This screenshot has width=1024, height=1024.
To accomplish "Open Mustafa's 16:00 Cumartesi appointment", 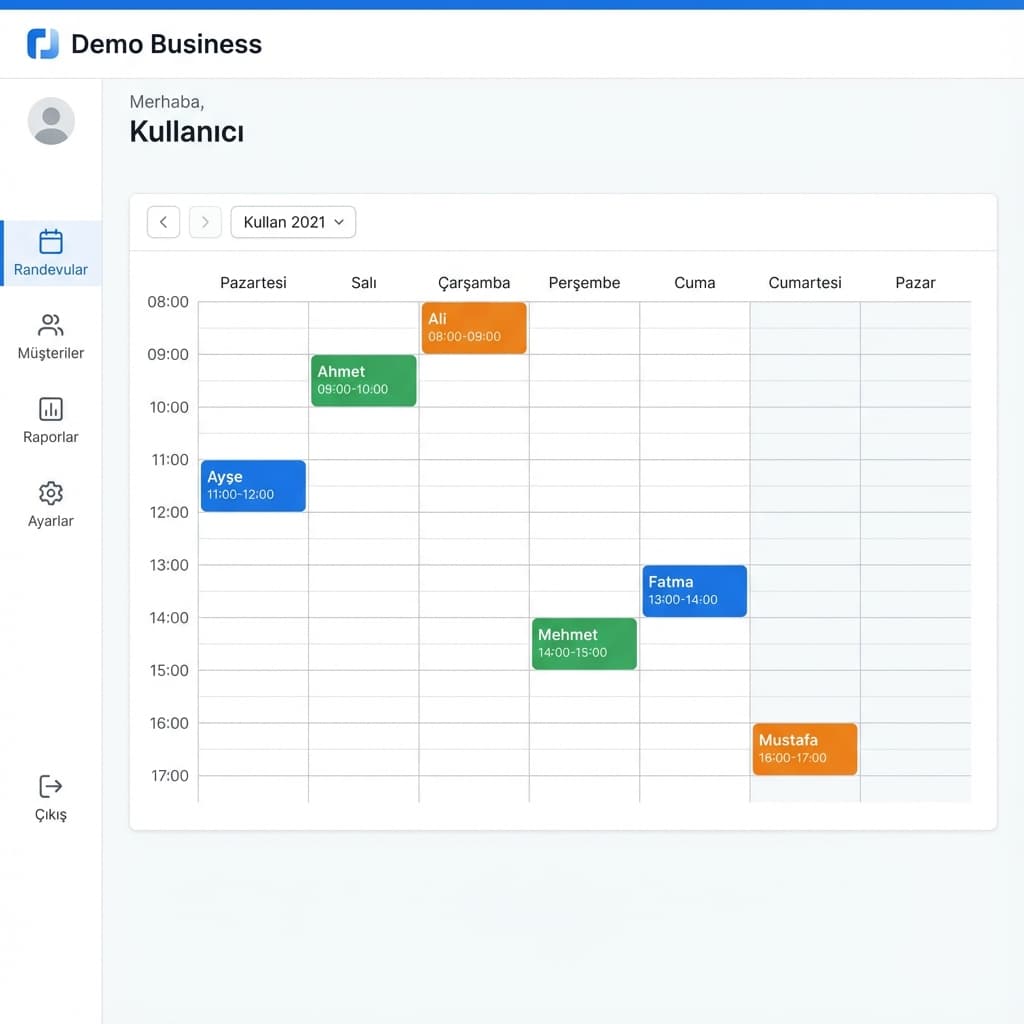I will [805, 749].
